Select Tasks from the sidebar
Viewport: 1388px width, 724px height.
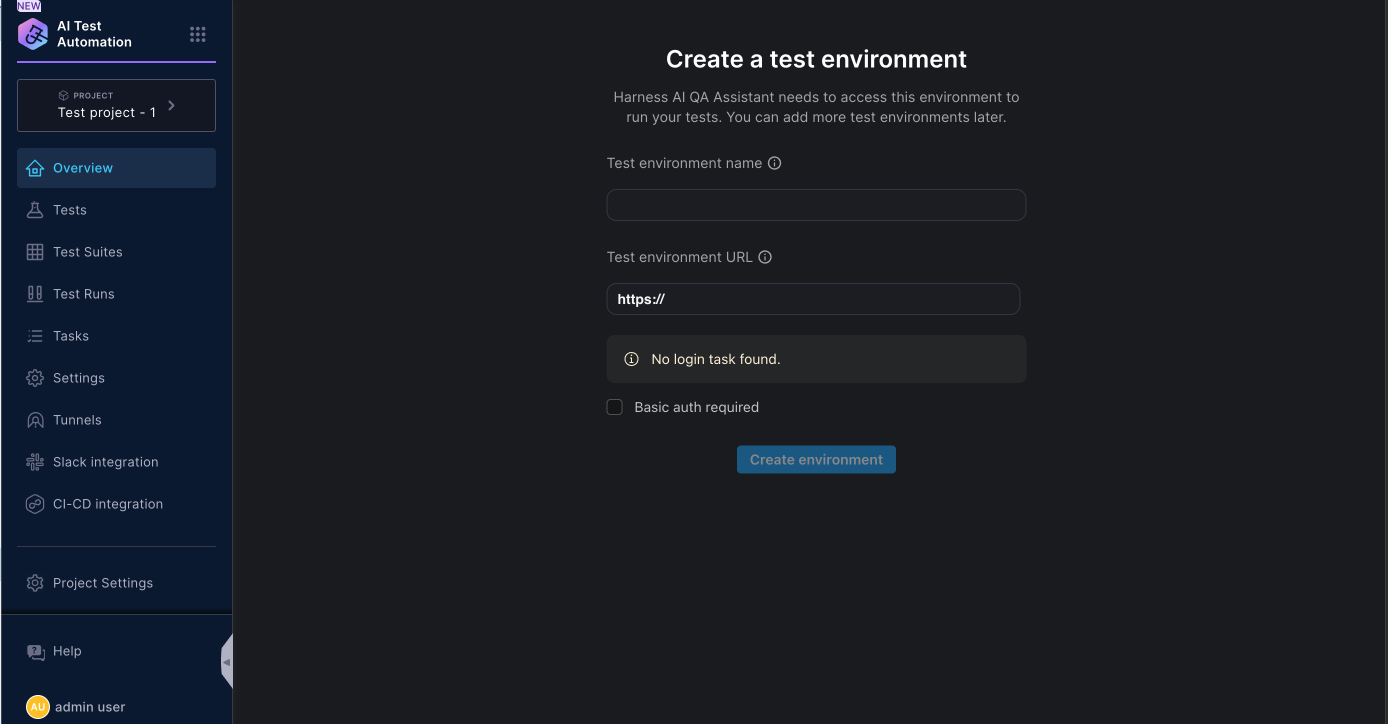pyautogui.click(x=71, y=336)
